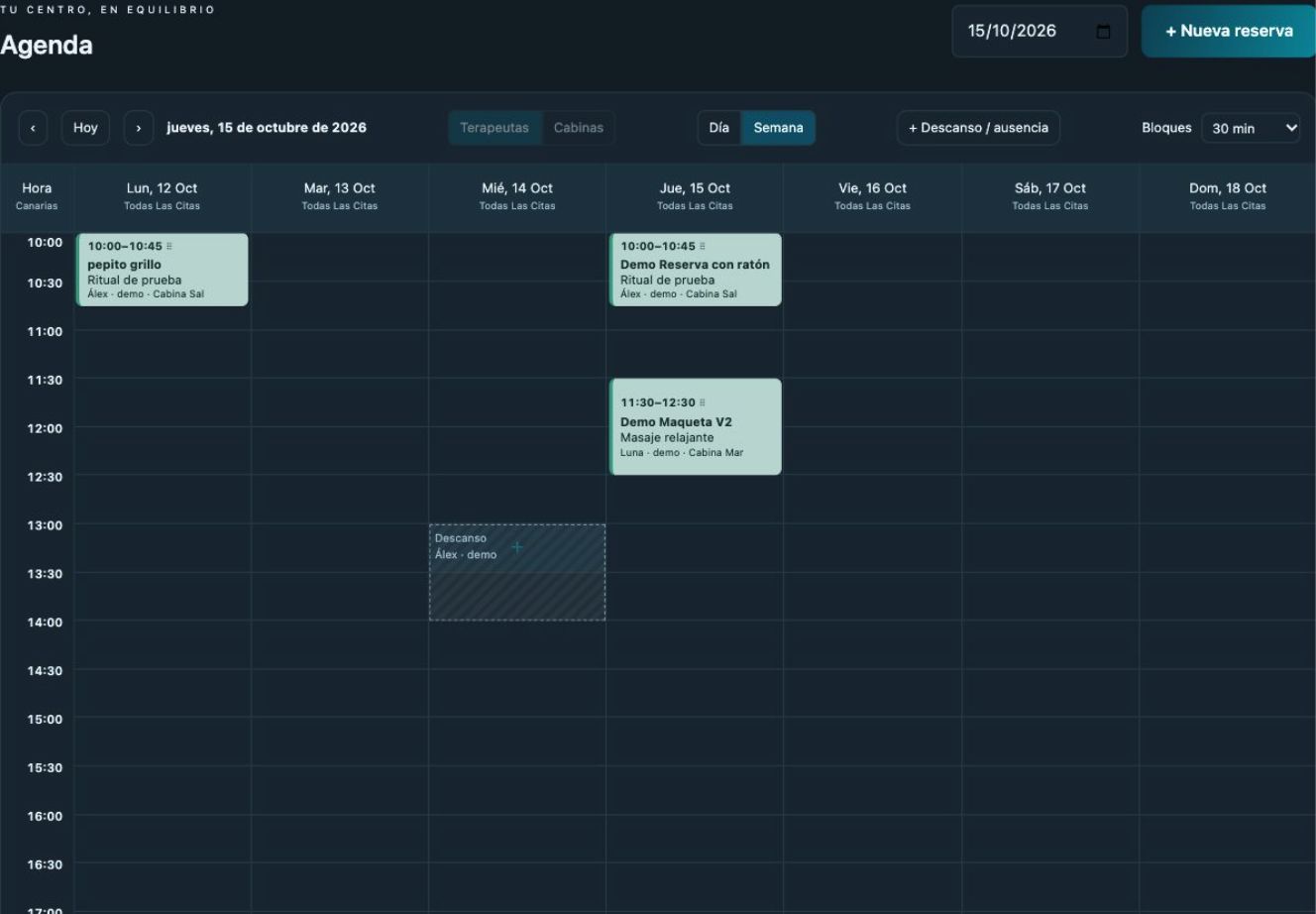Open the Bloques 30 min dropdown
1316x914 pixels.
1251,128
